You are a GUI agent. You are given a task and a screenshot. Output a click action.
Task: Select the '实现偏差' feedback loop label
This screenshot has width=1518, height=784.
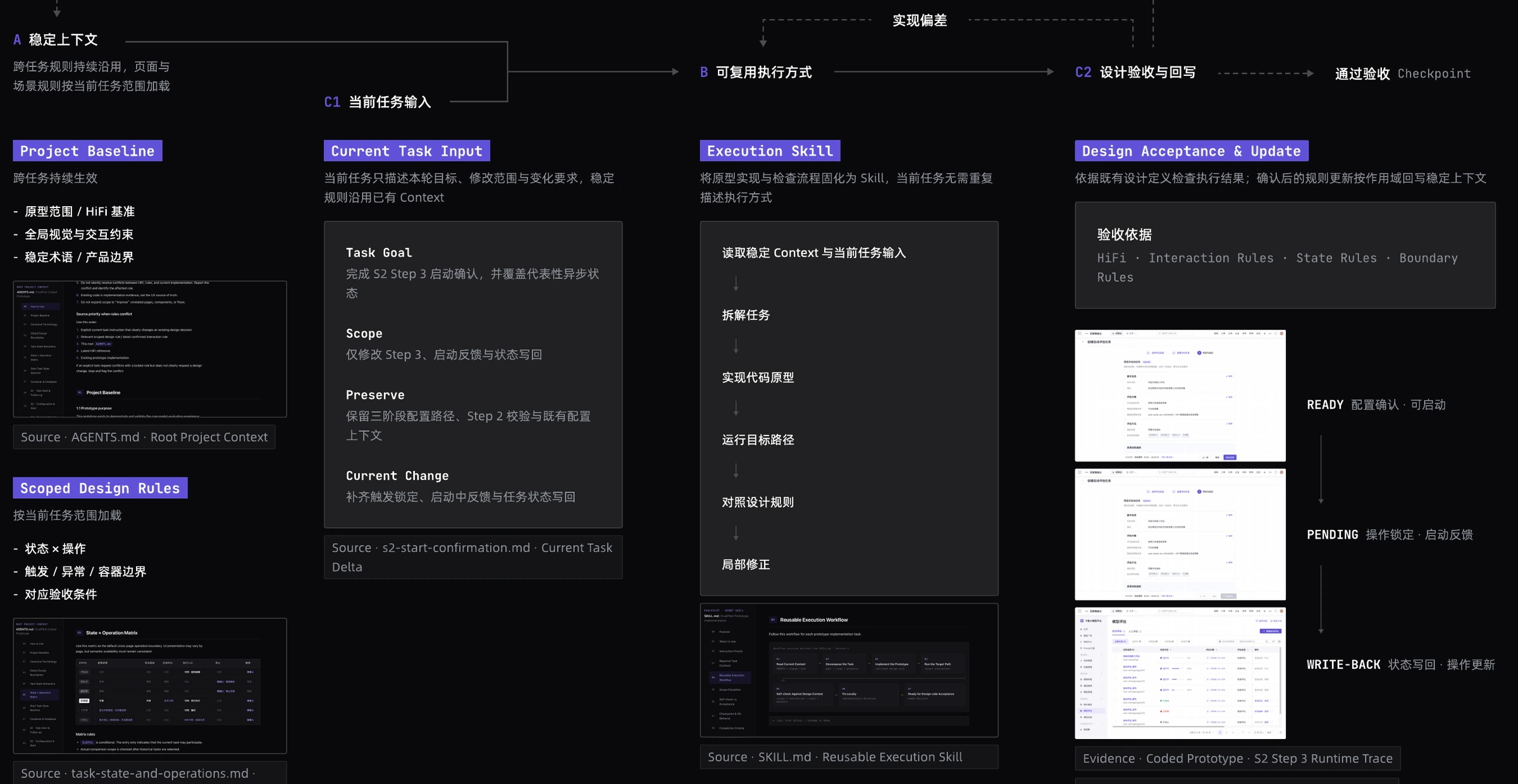pos(920,20)
